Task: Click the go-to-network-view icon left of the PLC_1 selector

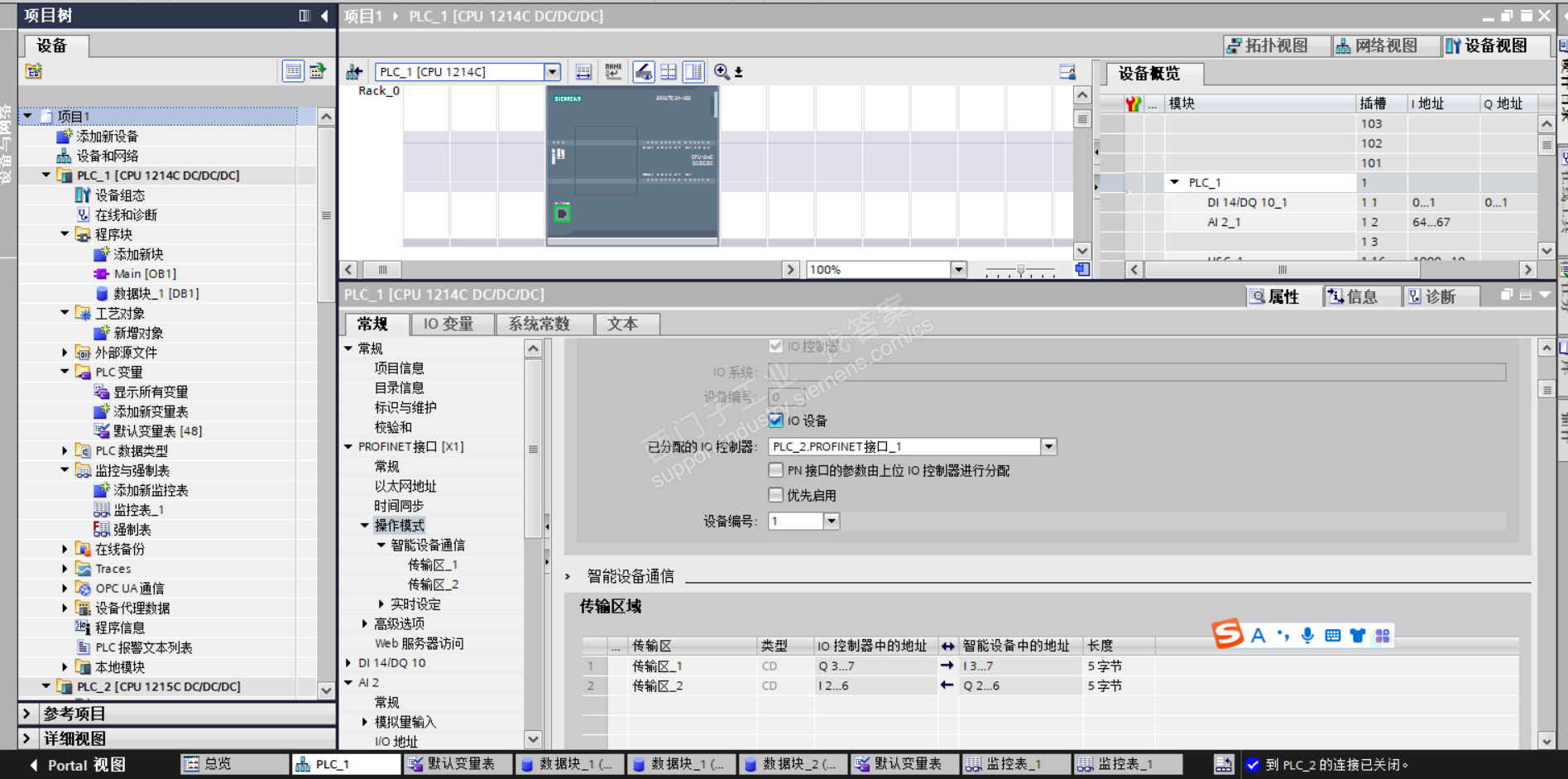Action: 355,72
